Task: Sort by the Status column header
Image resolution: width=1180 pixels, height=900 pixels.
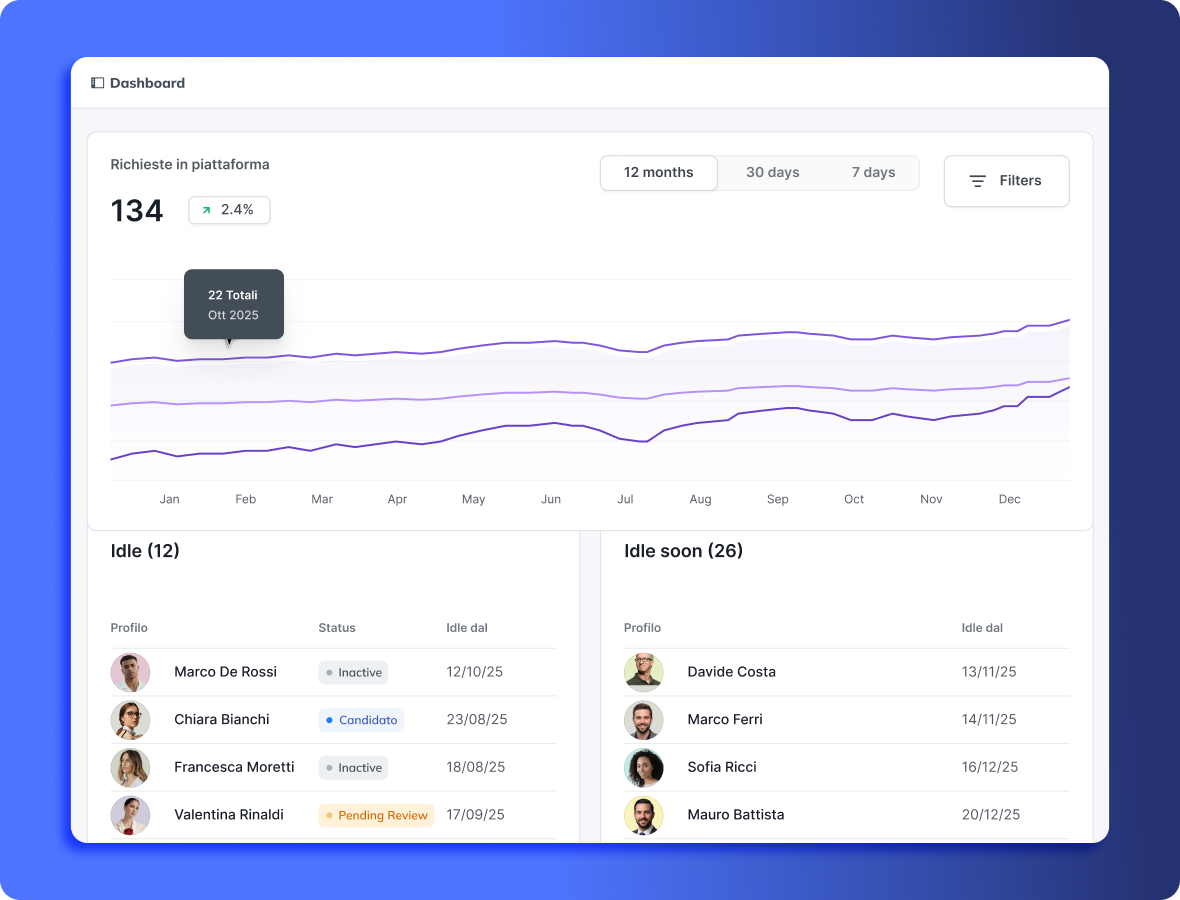Action: coord(337,628)
